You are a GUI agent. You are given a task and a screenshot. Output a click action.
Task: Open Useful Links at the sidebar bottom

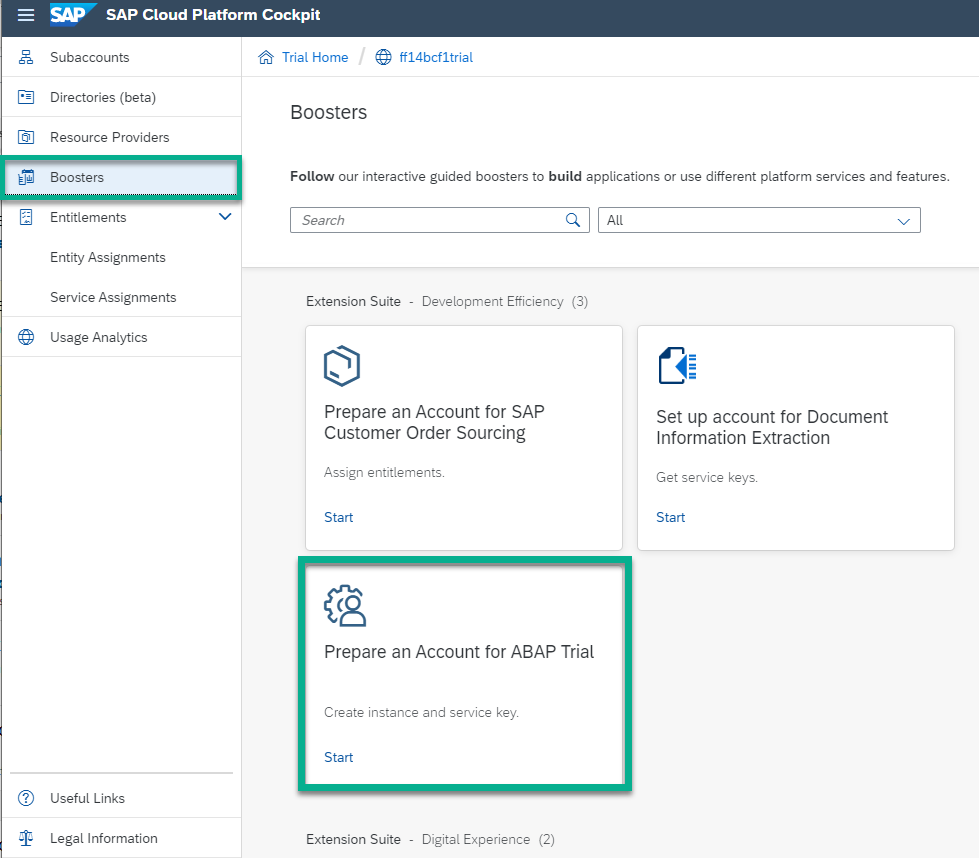click(x=121, y=798)
